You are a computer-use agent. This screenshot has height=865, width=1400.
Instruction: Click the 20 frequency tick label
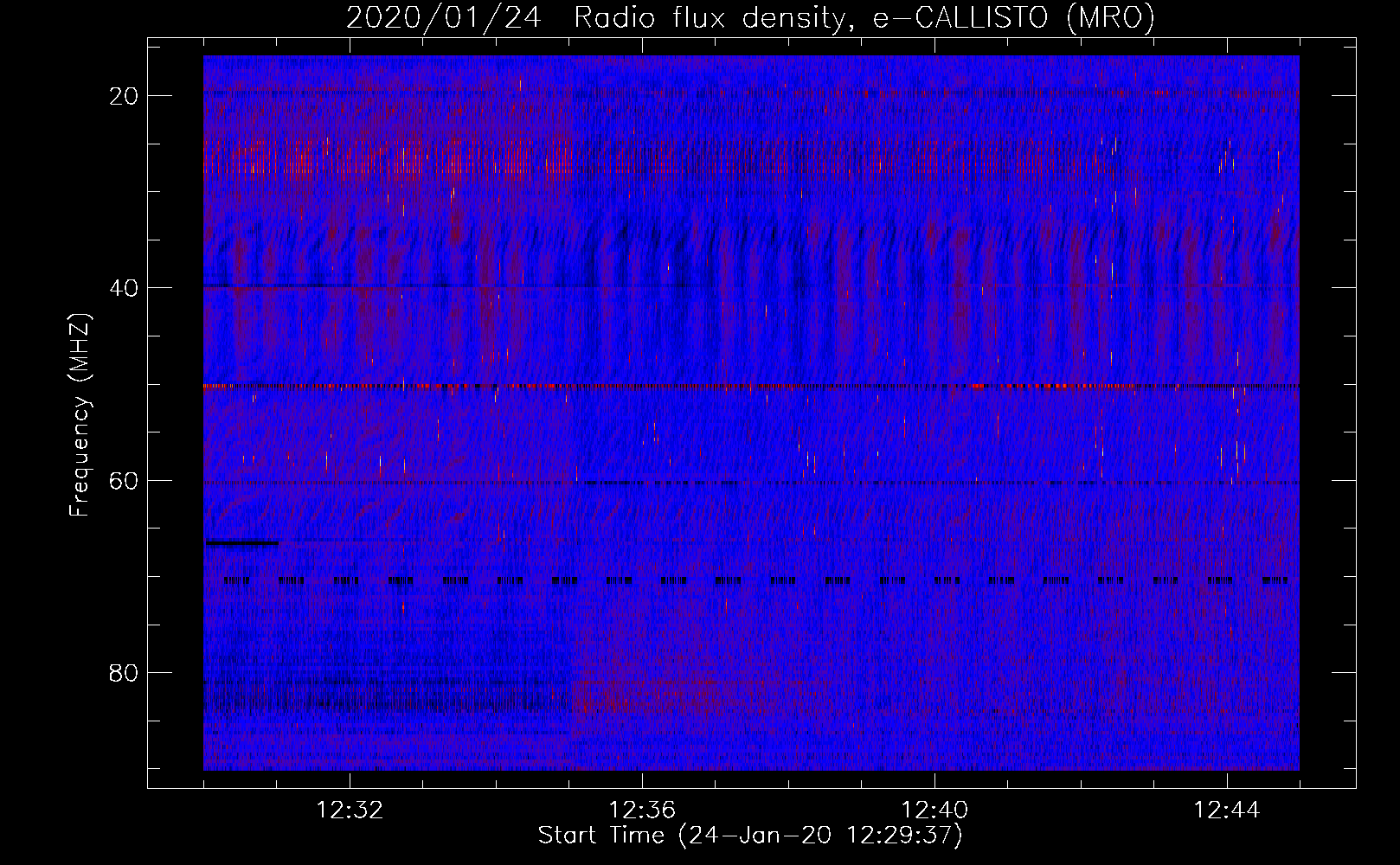pyautogui.click(x=125, y=96)
